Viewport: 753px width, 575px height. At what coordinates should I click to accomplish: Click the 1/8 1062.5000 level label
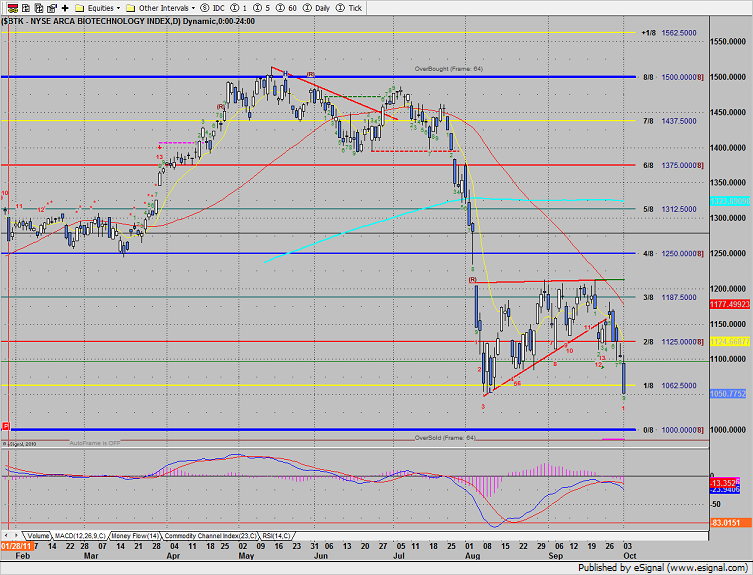tap(670, 385)
